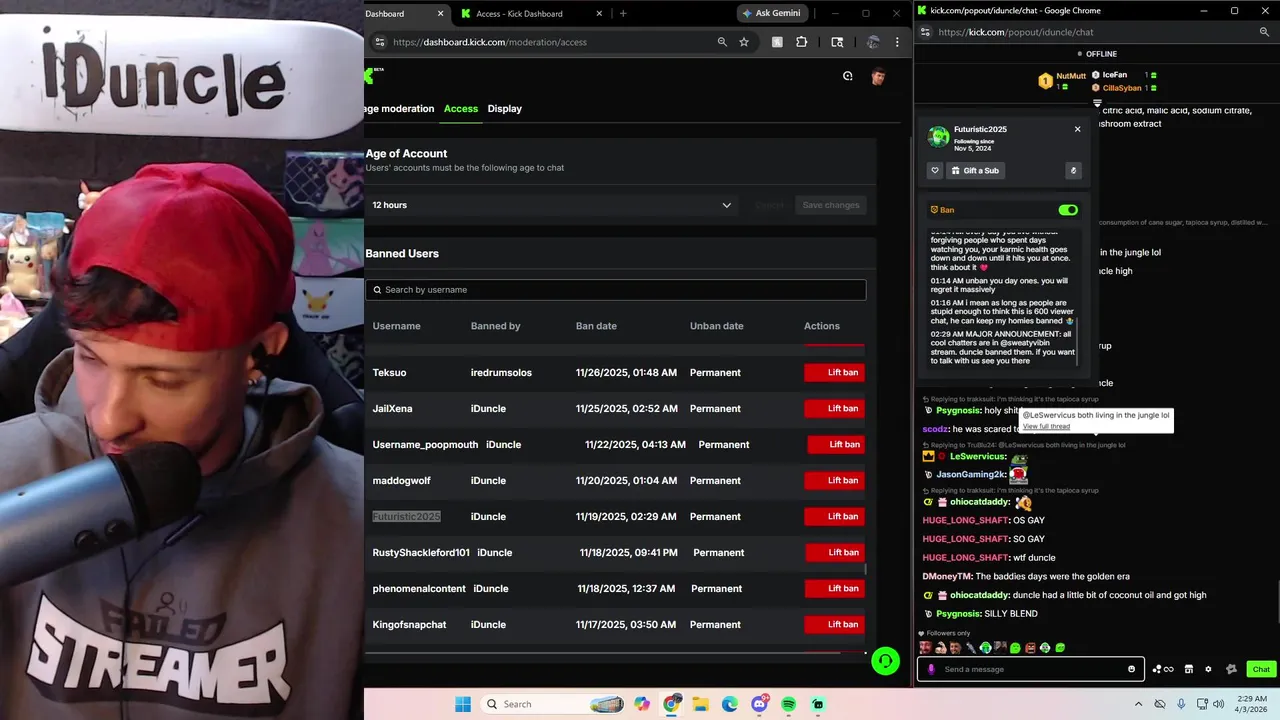Click Windows taskbar Search box
The height and width of the screenshot is (720, 1280).
coord(553,704)
